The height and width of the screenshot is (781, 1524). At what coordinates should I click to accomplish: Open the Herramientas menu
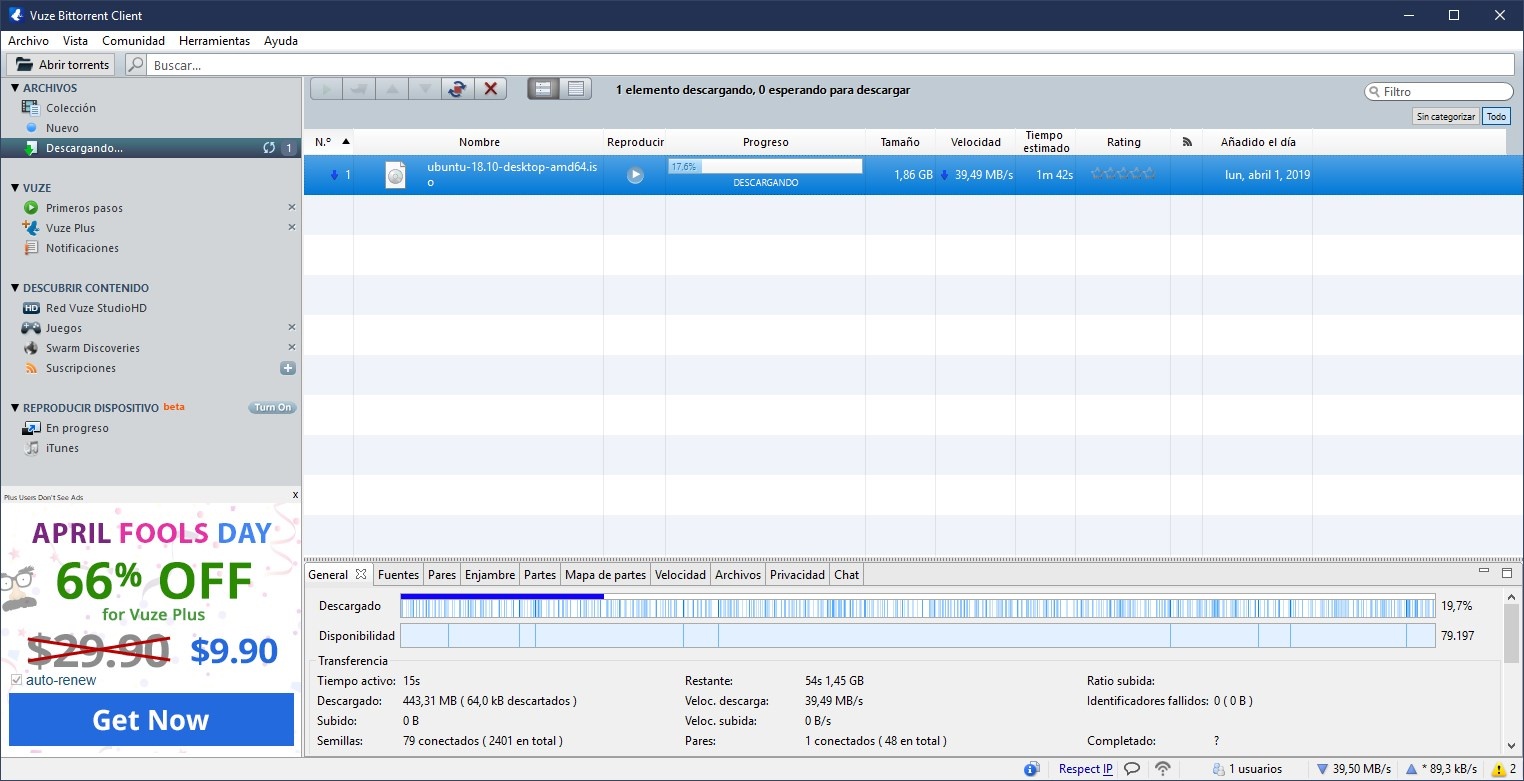(x=214, y=41)
